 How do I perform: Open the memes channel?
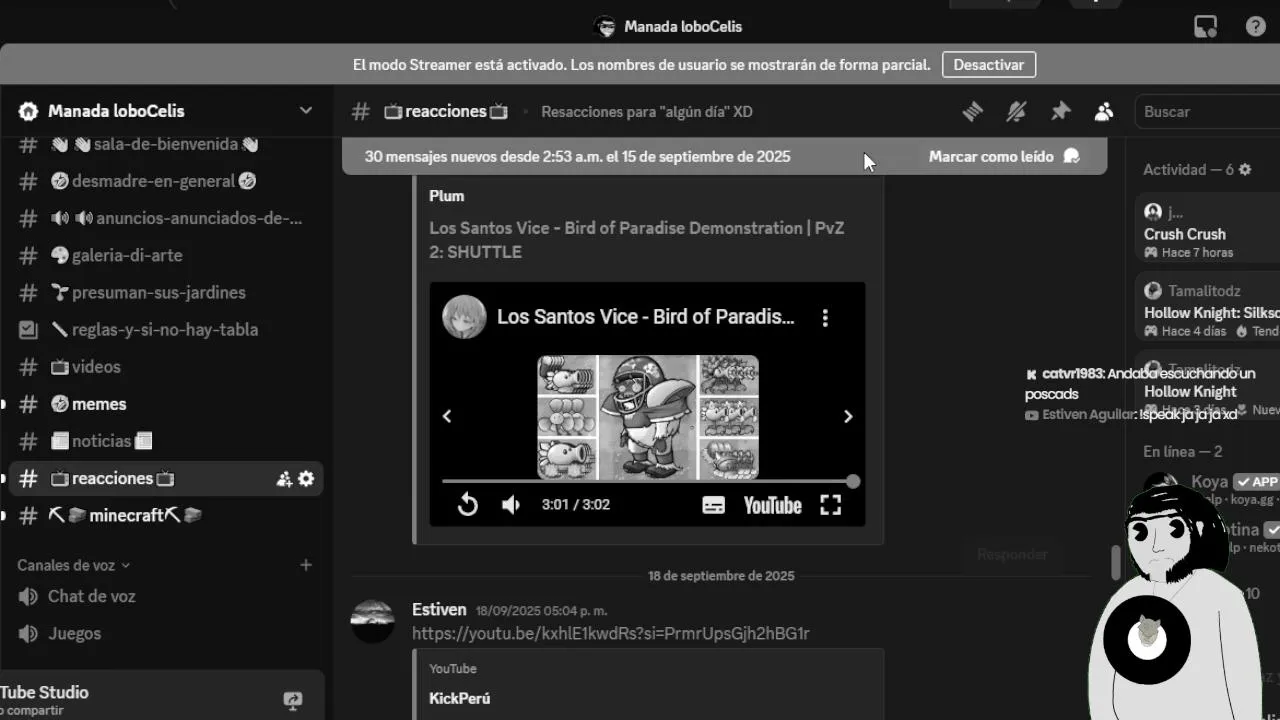click(x=165, y=404)
